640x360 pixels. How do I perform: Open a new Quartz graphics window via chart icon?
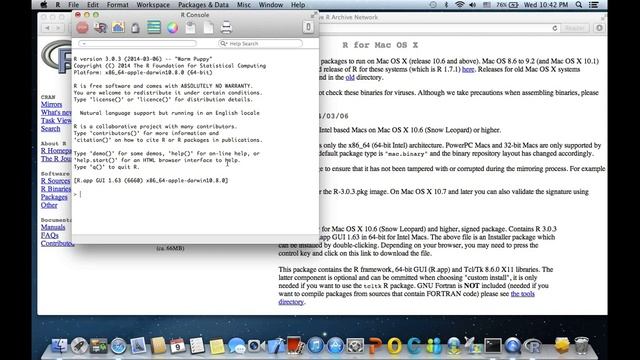click(x=118, y=27)
